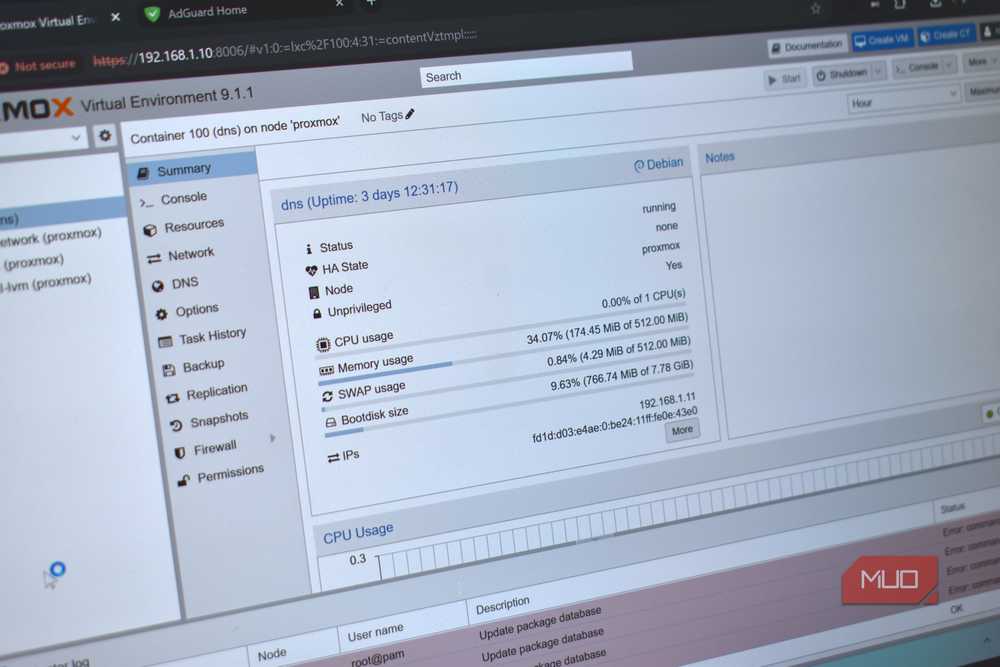Select the network (proxmox) tree item
1000x667 pixels.
click(51, 237)
